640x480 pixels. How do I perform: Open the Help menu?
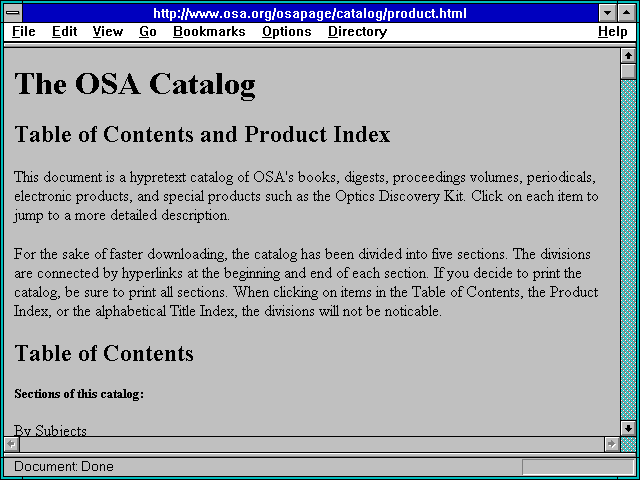click(613, 32)
